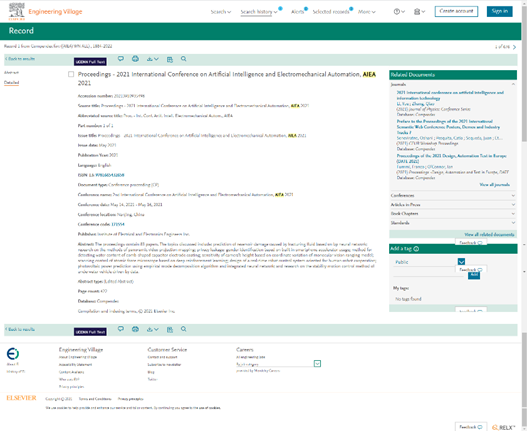Viewport: 527px width, 431px height.
Task: Open the Public tag visibility dropdown
Action: (461, 262)
